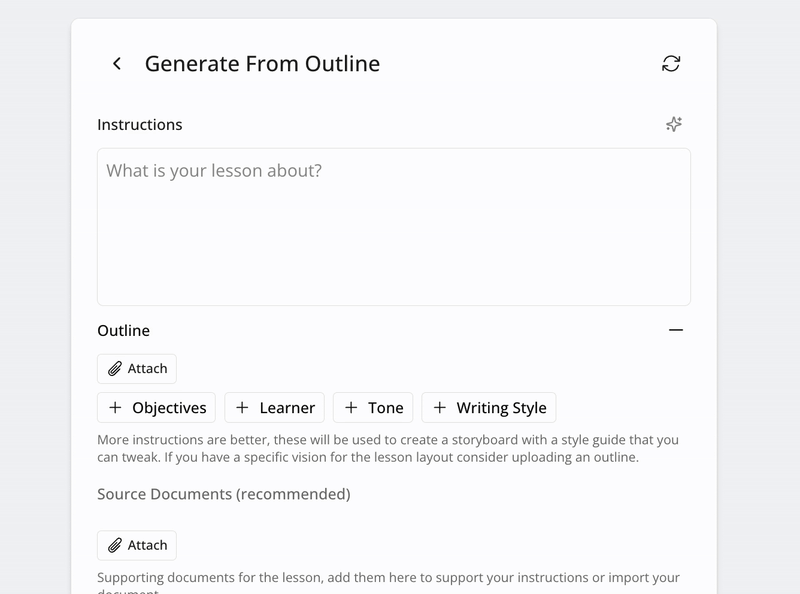Click the paperclip icon under Source Documents
Image resolution: width=800 pixels, height=594 pixels.
tap(115, 545)
